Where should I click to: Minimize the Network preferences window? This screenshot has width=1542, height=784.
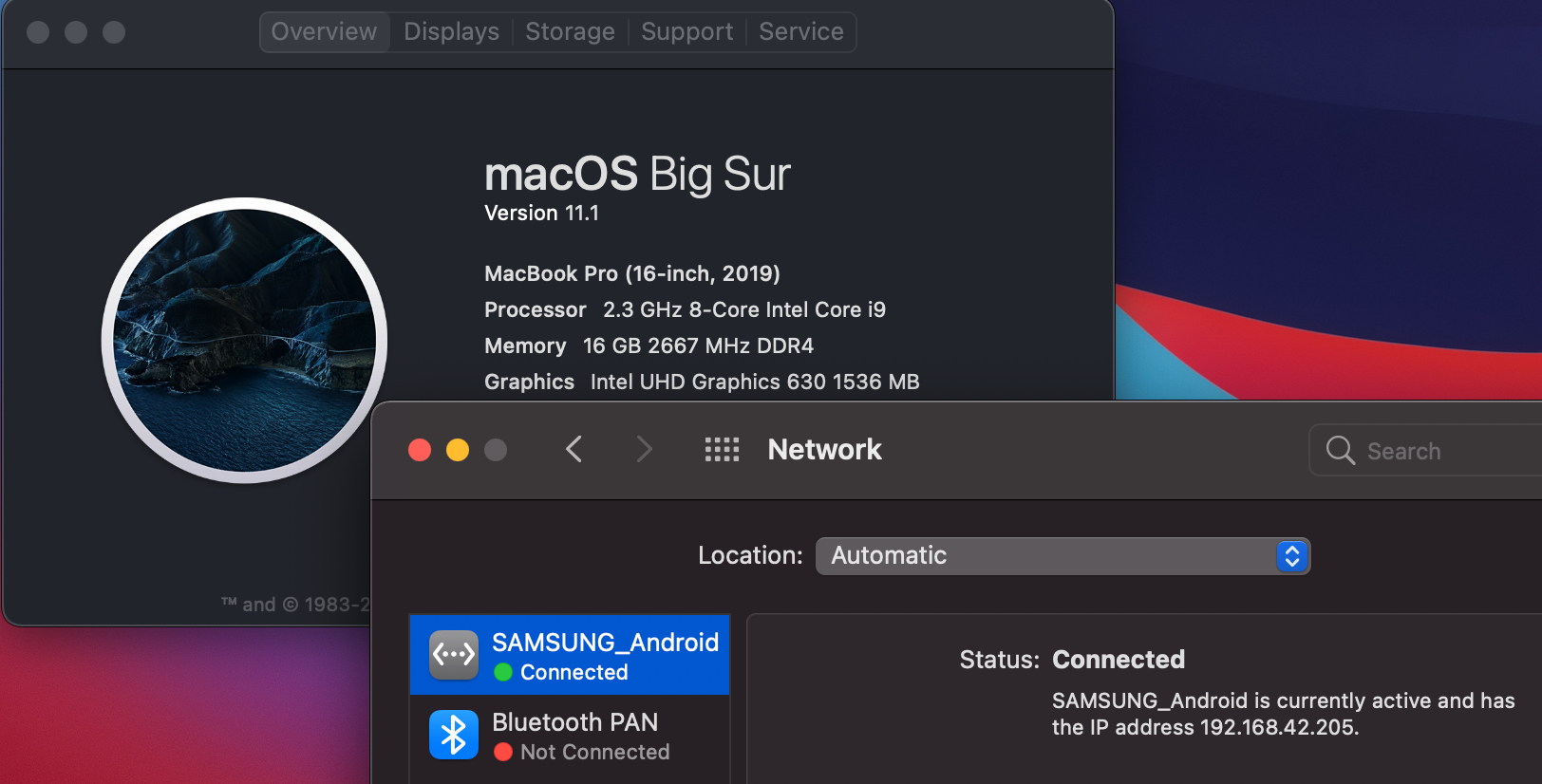point(458,450)
